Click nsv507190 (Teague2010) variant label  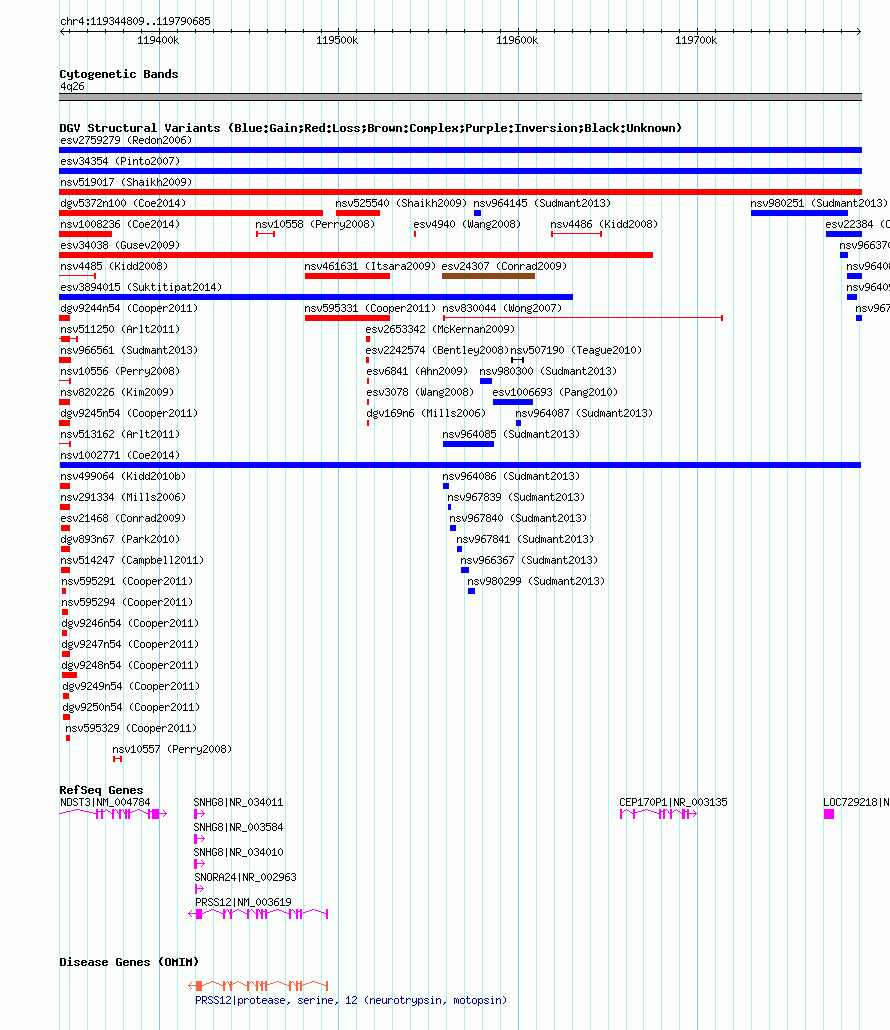(x=576, y=350)
